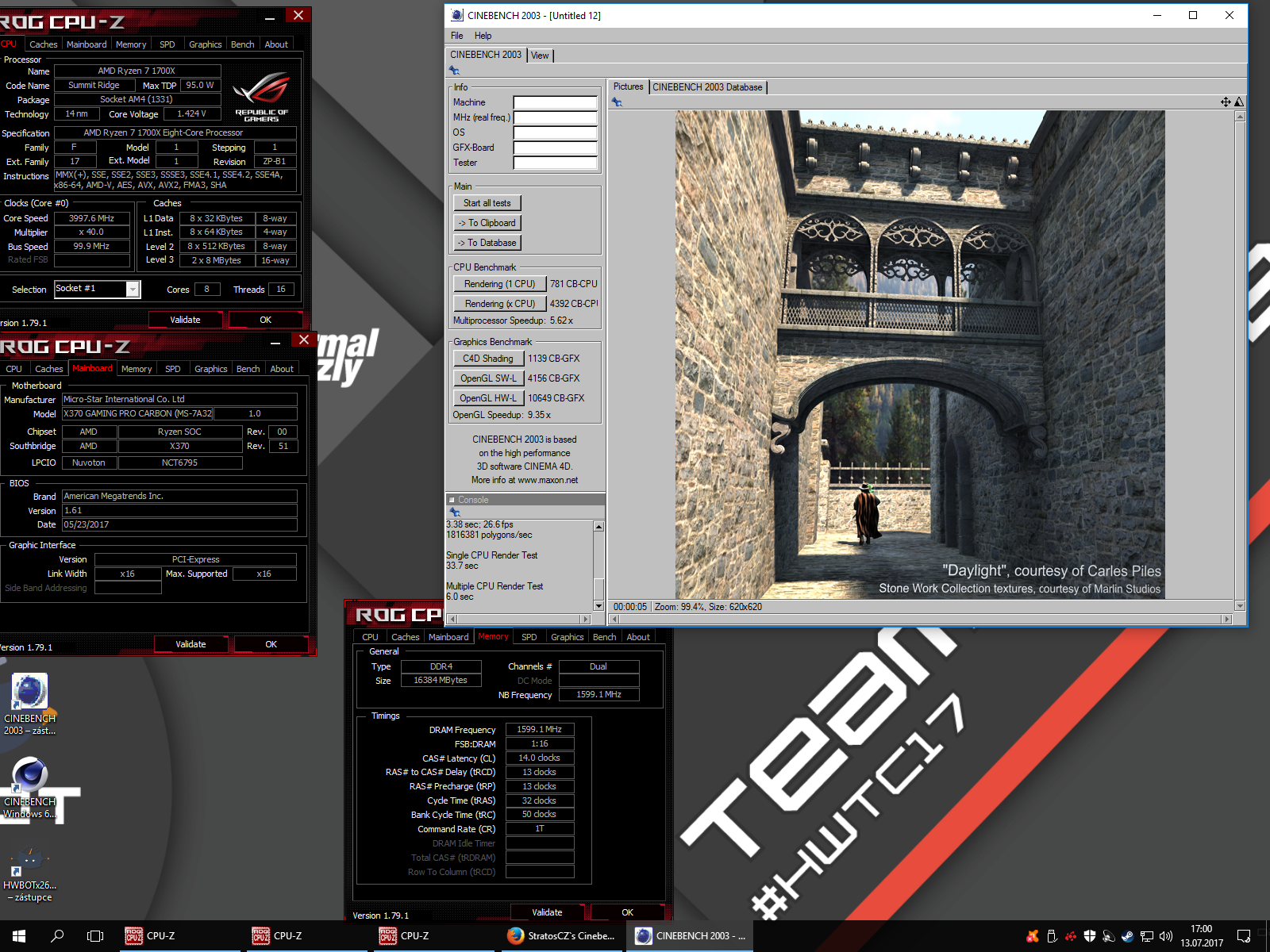Click the move-picture crosshair icon
This screenshot has width=1270, height=952.
point(1226,102)
